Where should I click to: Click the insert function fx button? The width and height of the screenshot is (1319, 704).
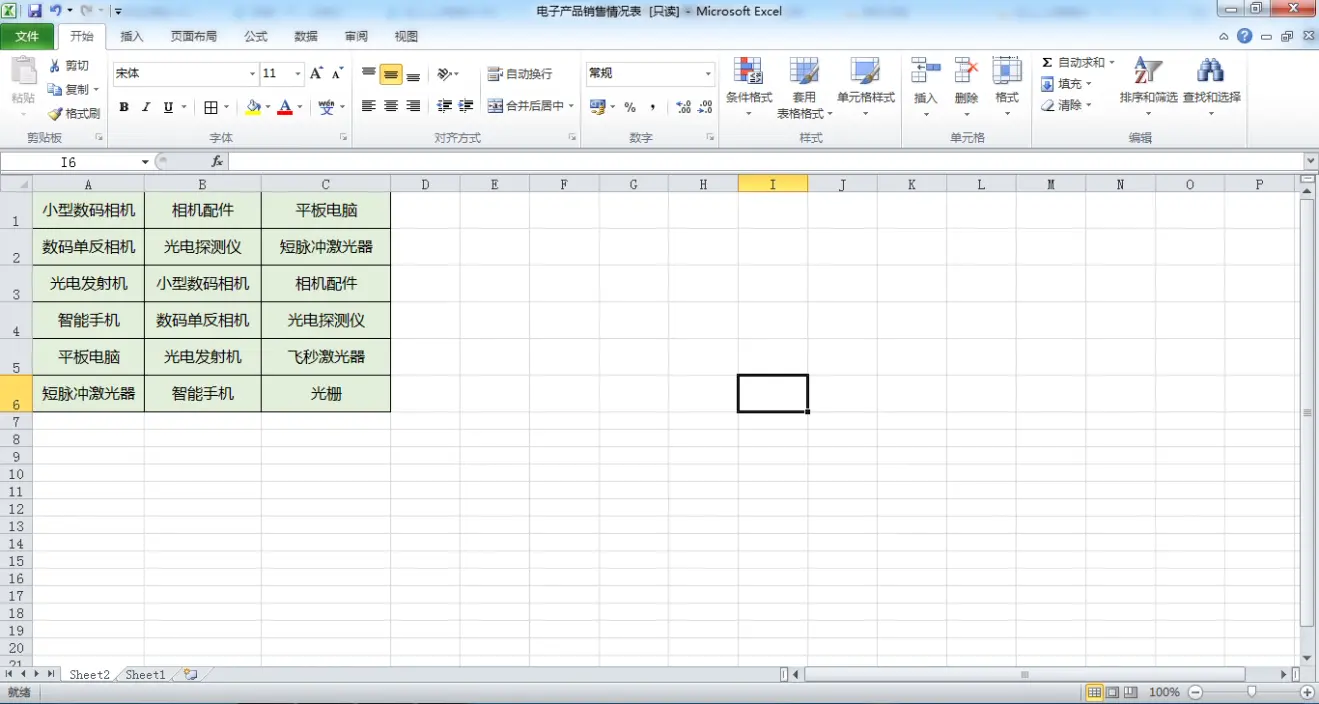click(217, 161)
